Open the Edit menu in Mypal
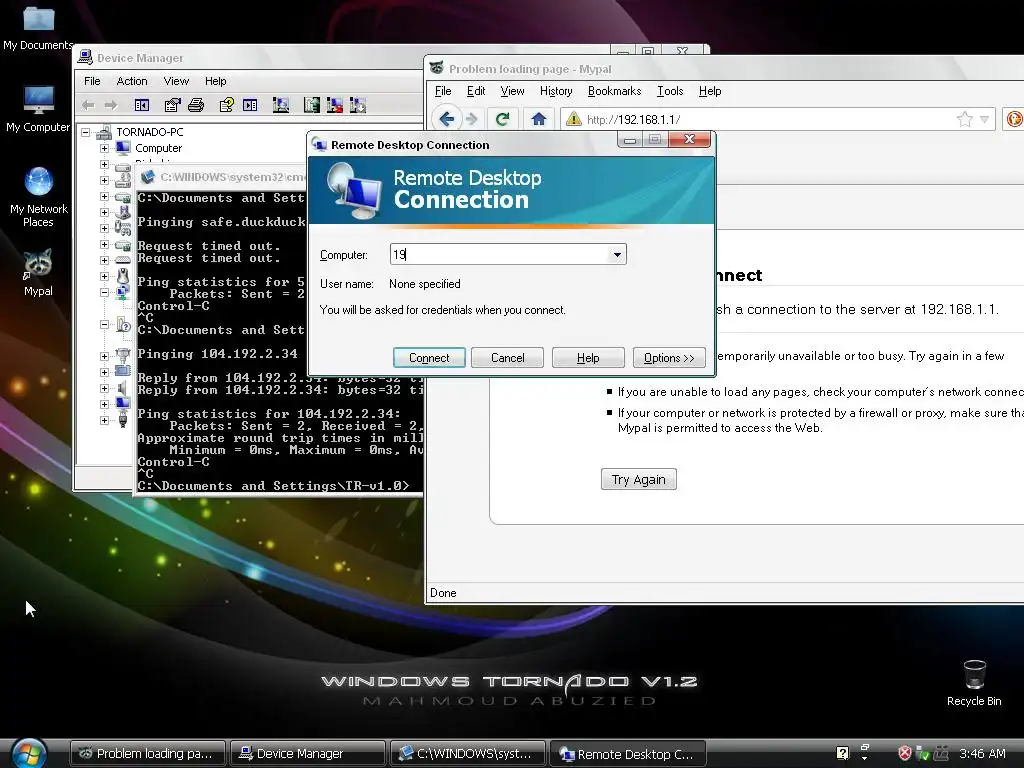 pos(475,91)
